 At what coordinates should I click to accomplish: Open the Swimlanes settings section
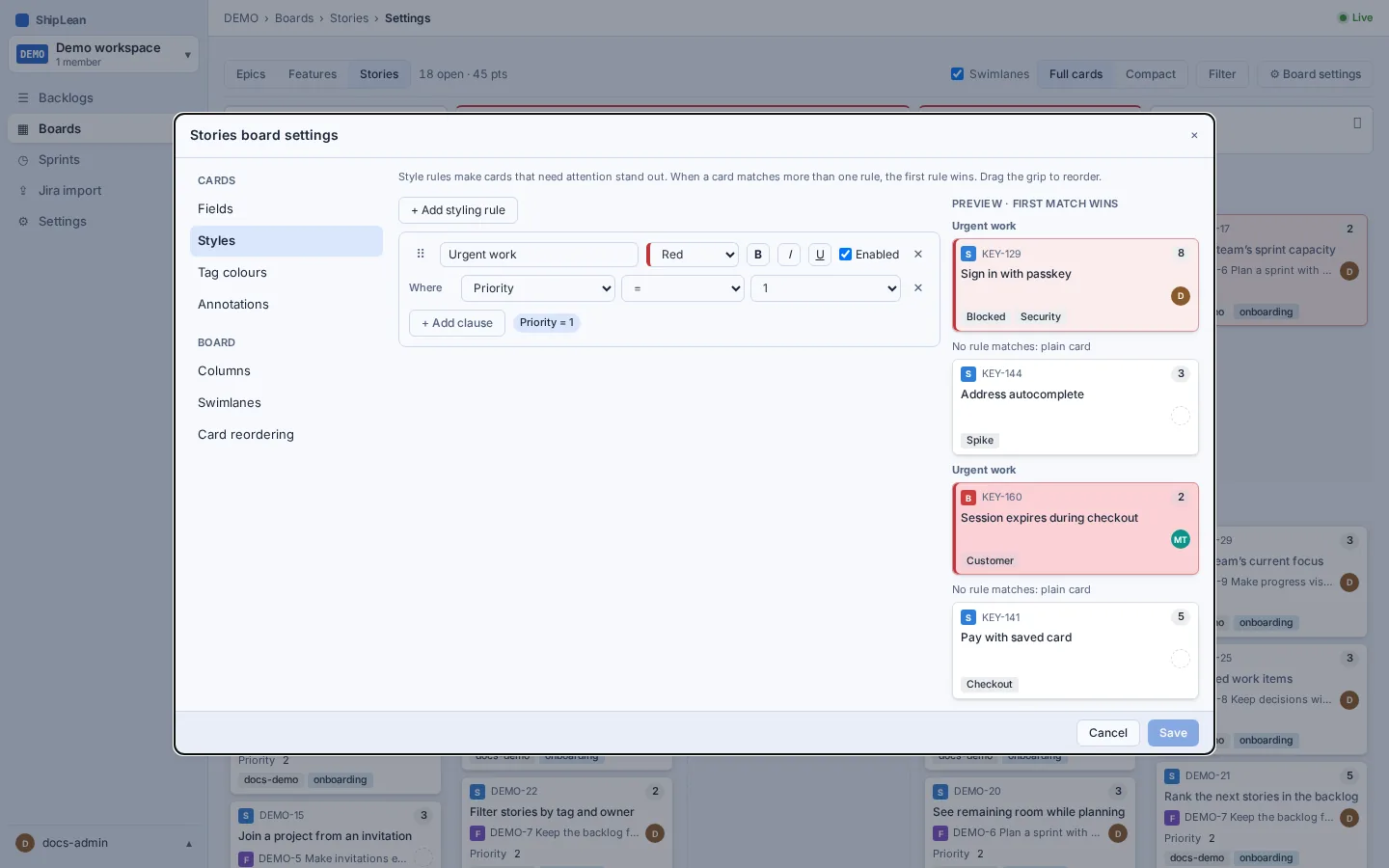coord(286,403)
